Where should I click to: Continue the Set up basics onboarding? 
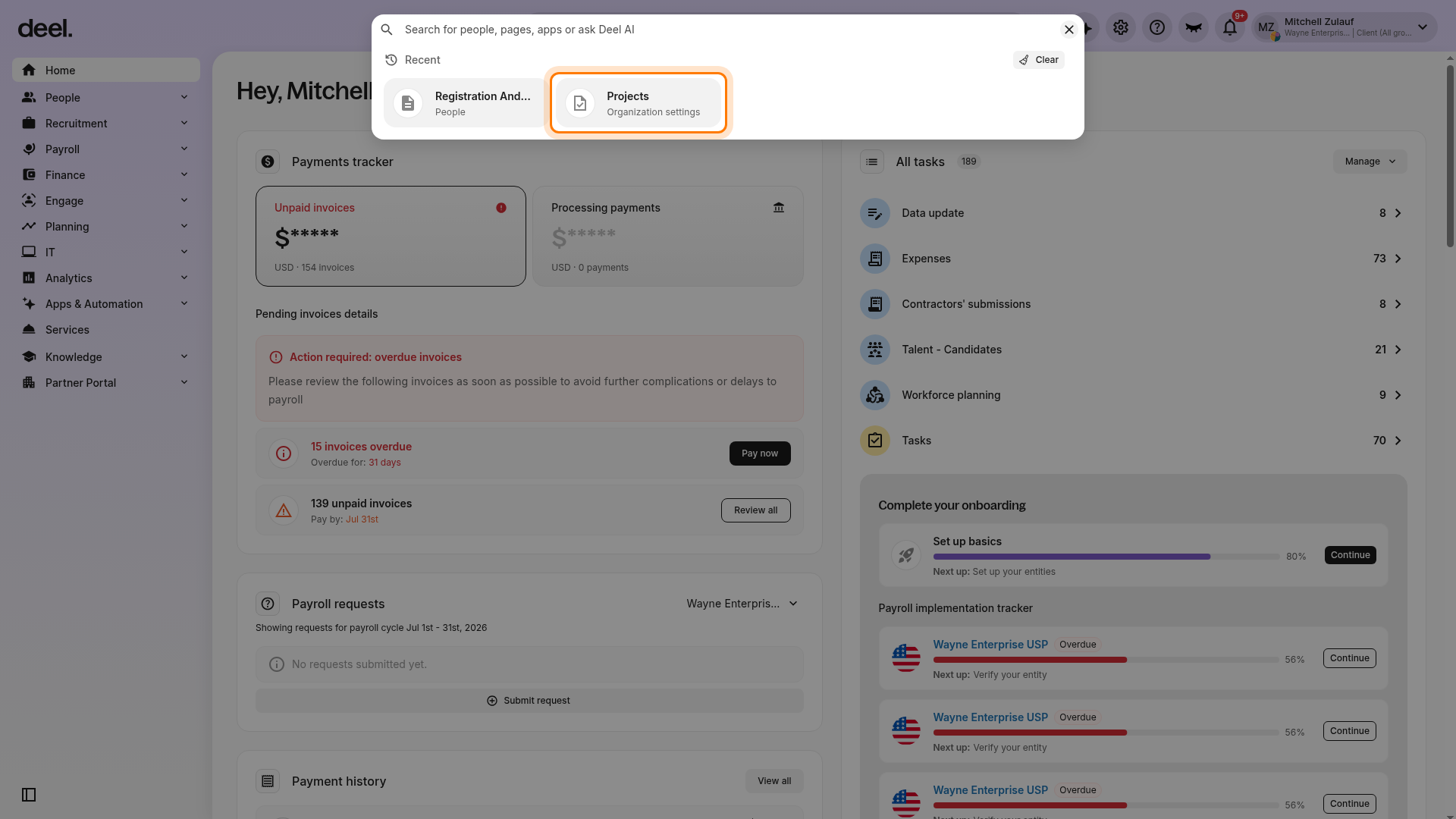click(1351, 555)
